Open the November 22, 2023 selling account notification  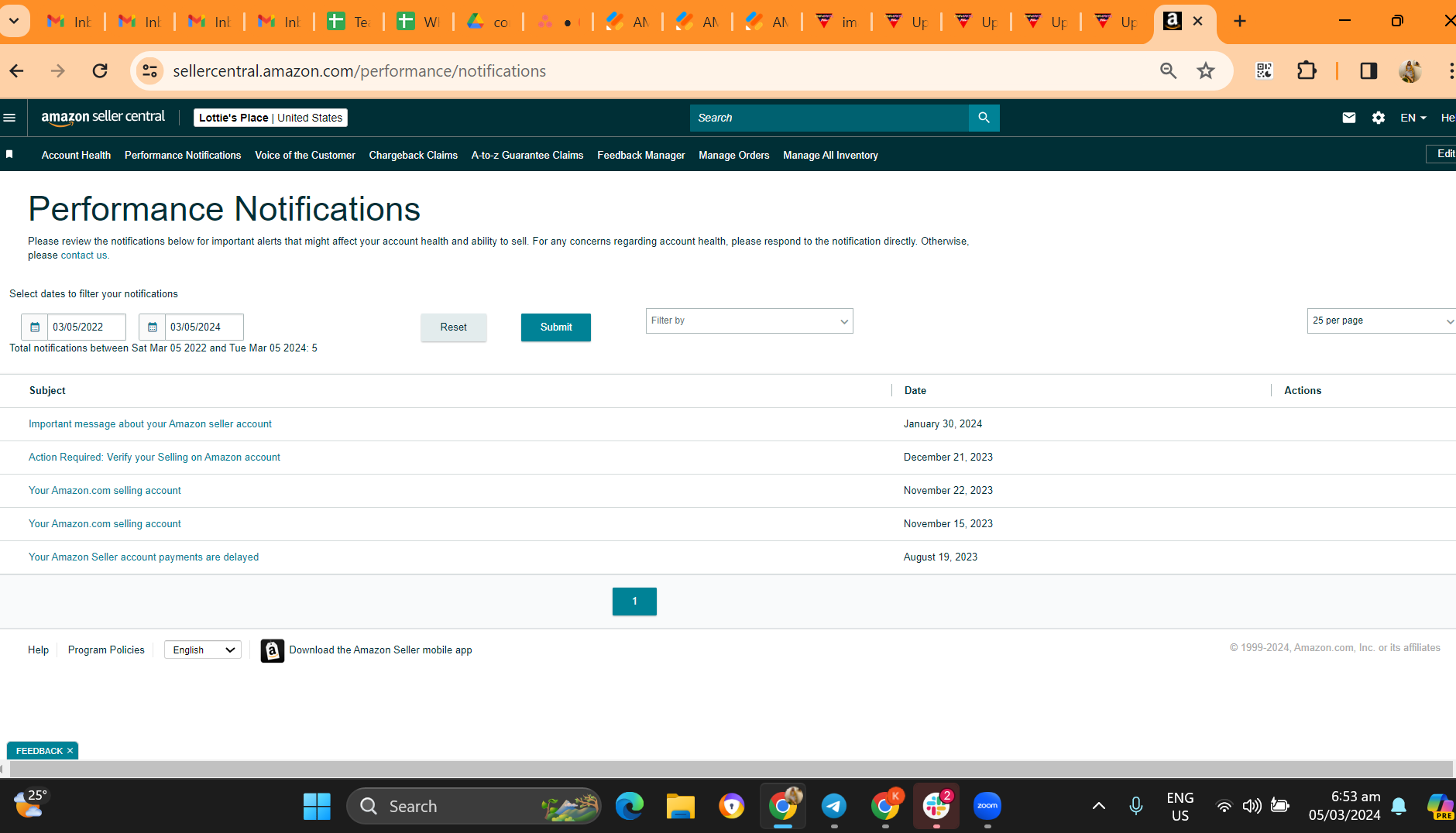pos(105,491)
